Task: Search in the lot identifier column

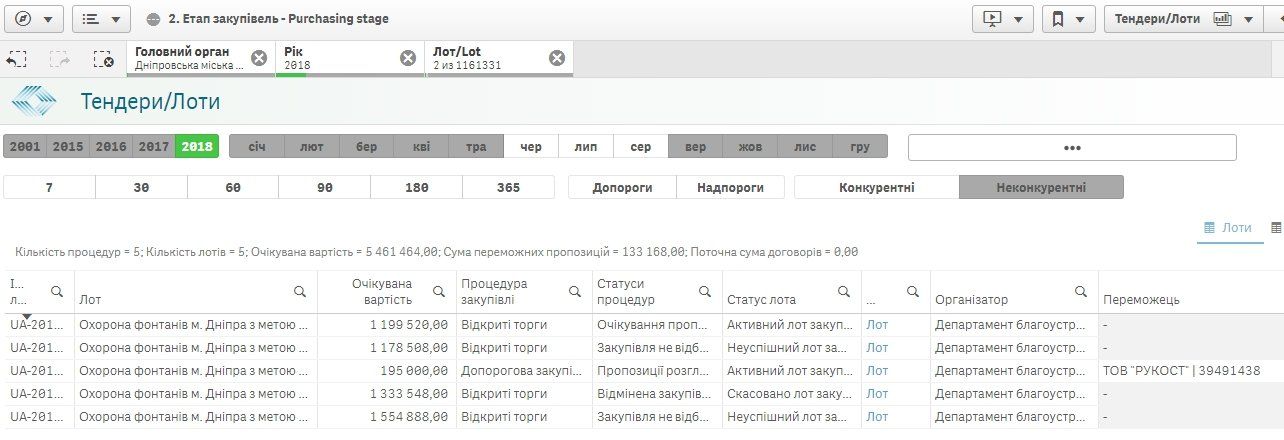Action: tap(57, 291)
